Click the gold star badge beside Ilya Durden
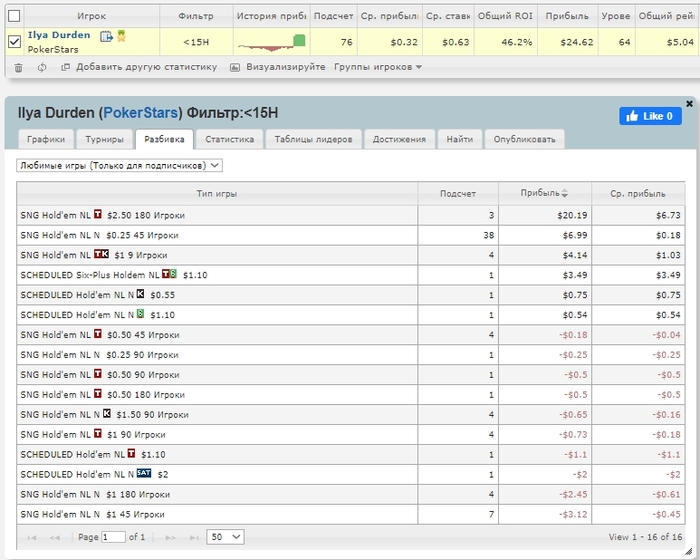Viewport: 700px width, 560px height. (x=121, y=36)
